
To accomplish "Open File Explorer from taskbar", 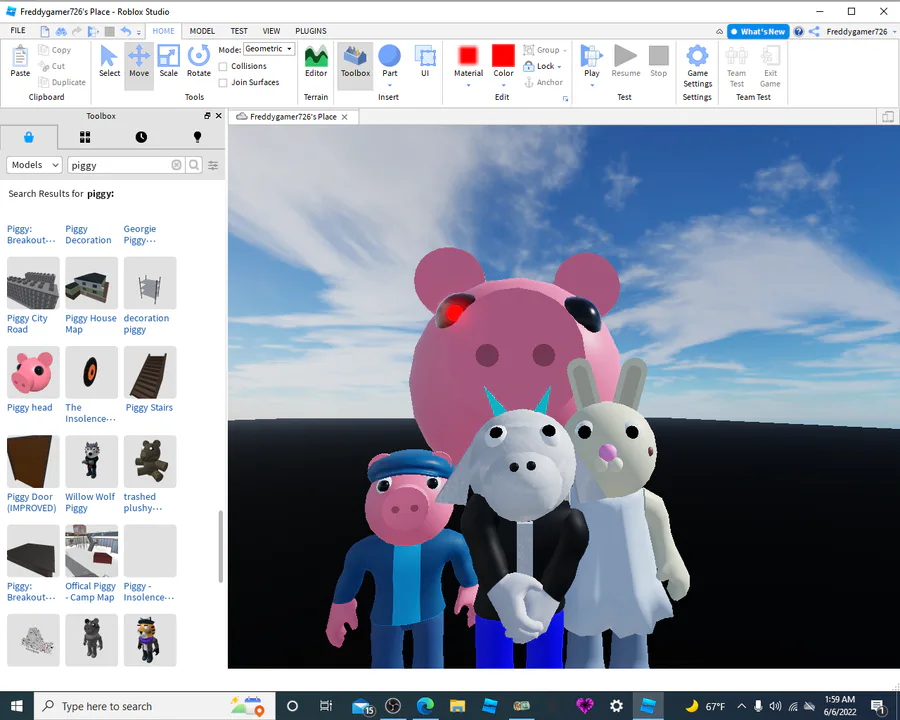I will (x=457, y=706).
